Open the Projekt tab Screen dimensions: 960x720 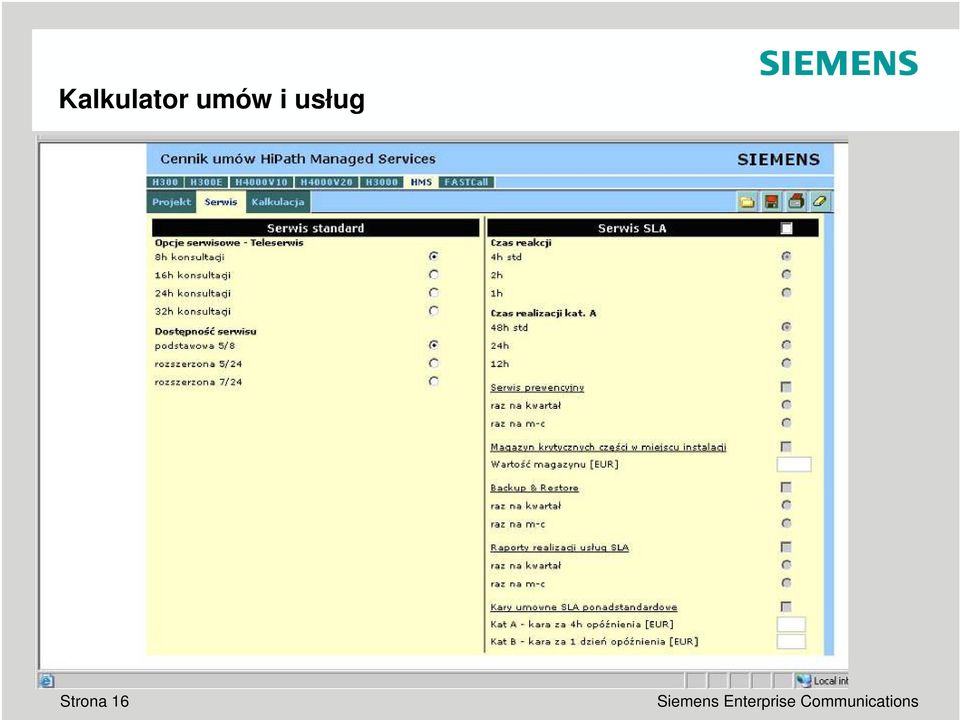tap(171, 202)
